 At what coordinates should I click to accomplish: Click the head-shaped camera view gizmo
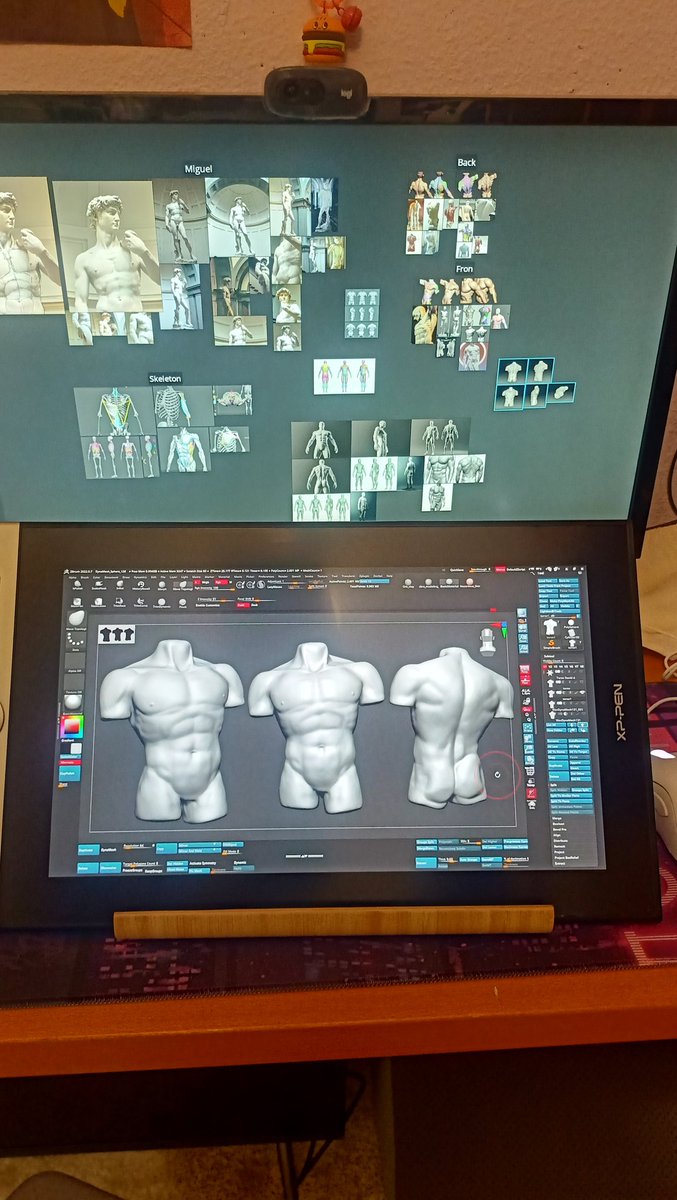[x=487, y=640]
